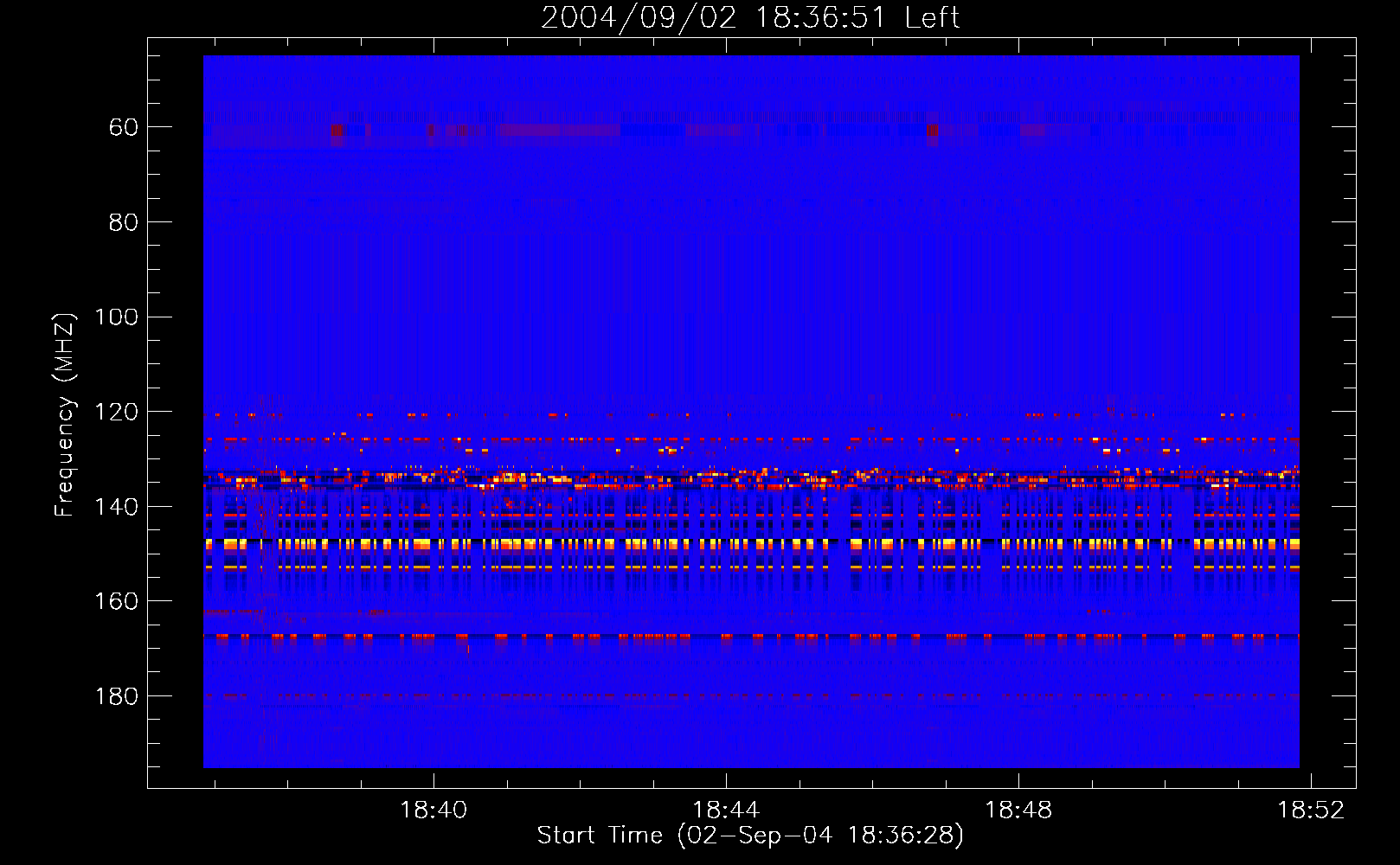This screenshot has width=1400, height=865.
Task: Select the 100 frequency tick label
Action: (116, 317)
